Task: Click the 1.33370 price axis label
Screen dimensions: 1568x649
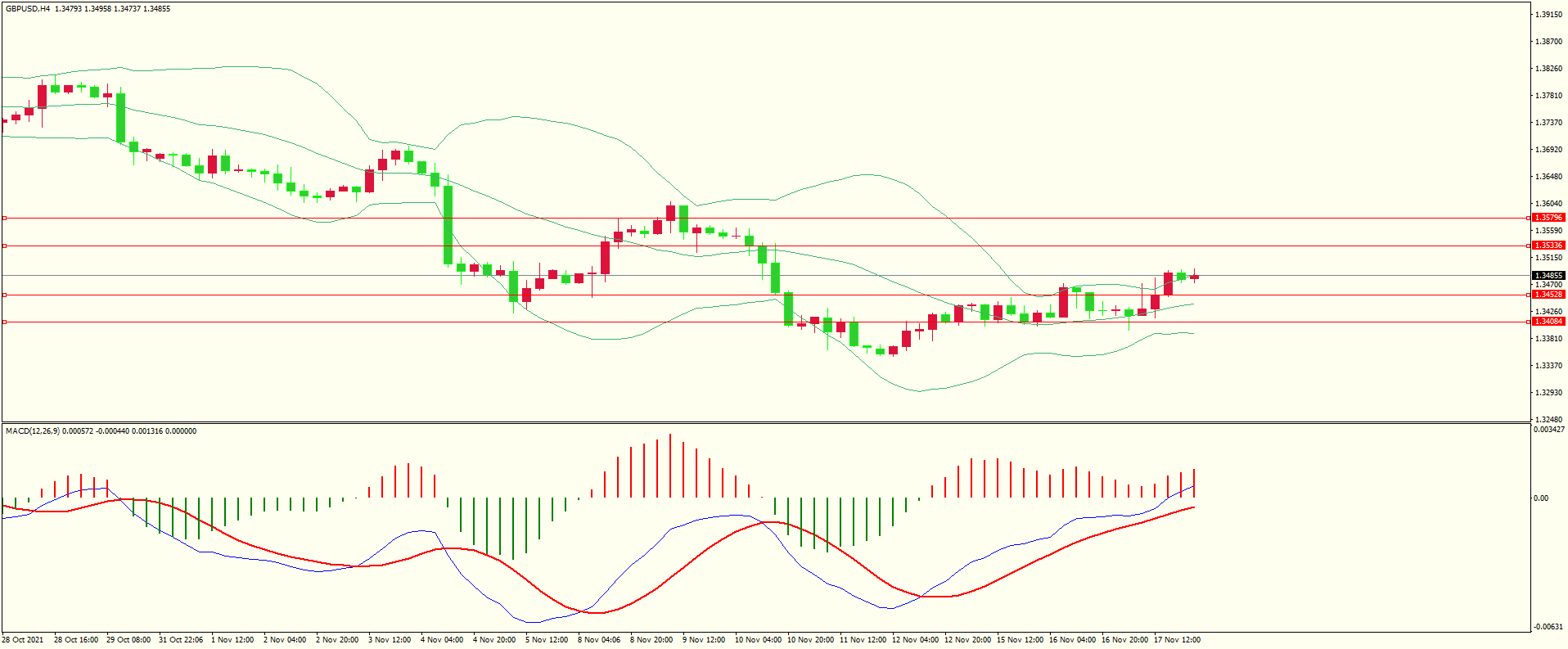Action: pyautogui.click(x=1548, y=366)
